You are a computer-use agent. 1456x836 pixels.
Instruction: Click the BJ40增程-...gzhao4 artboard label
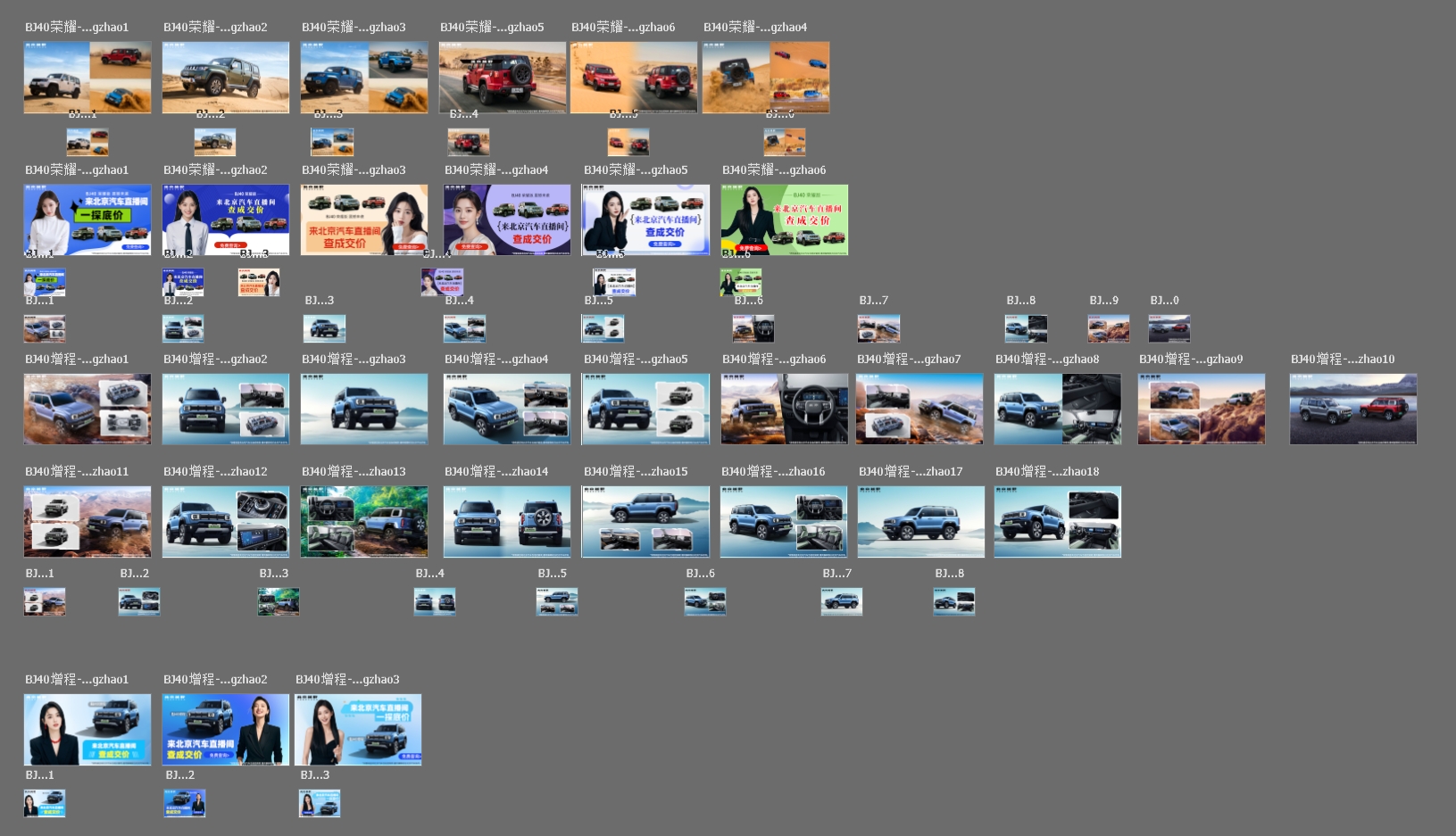click(x=496, y=360)
